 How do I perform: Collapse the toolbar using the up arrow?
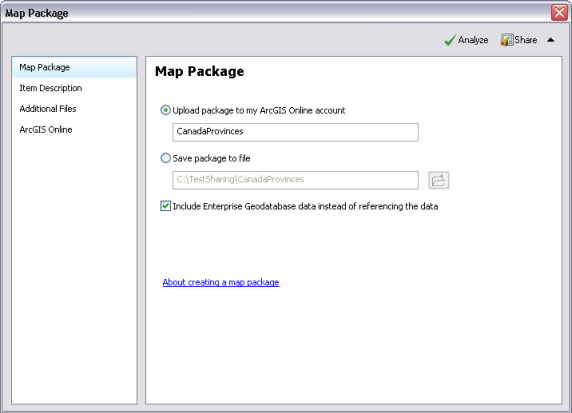pos(551,40)
